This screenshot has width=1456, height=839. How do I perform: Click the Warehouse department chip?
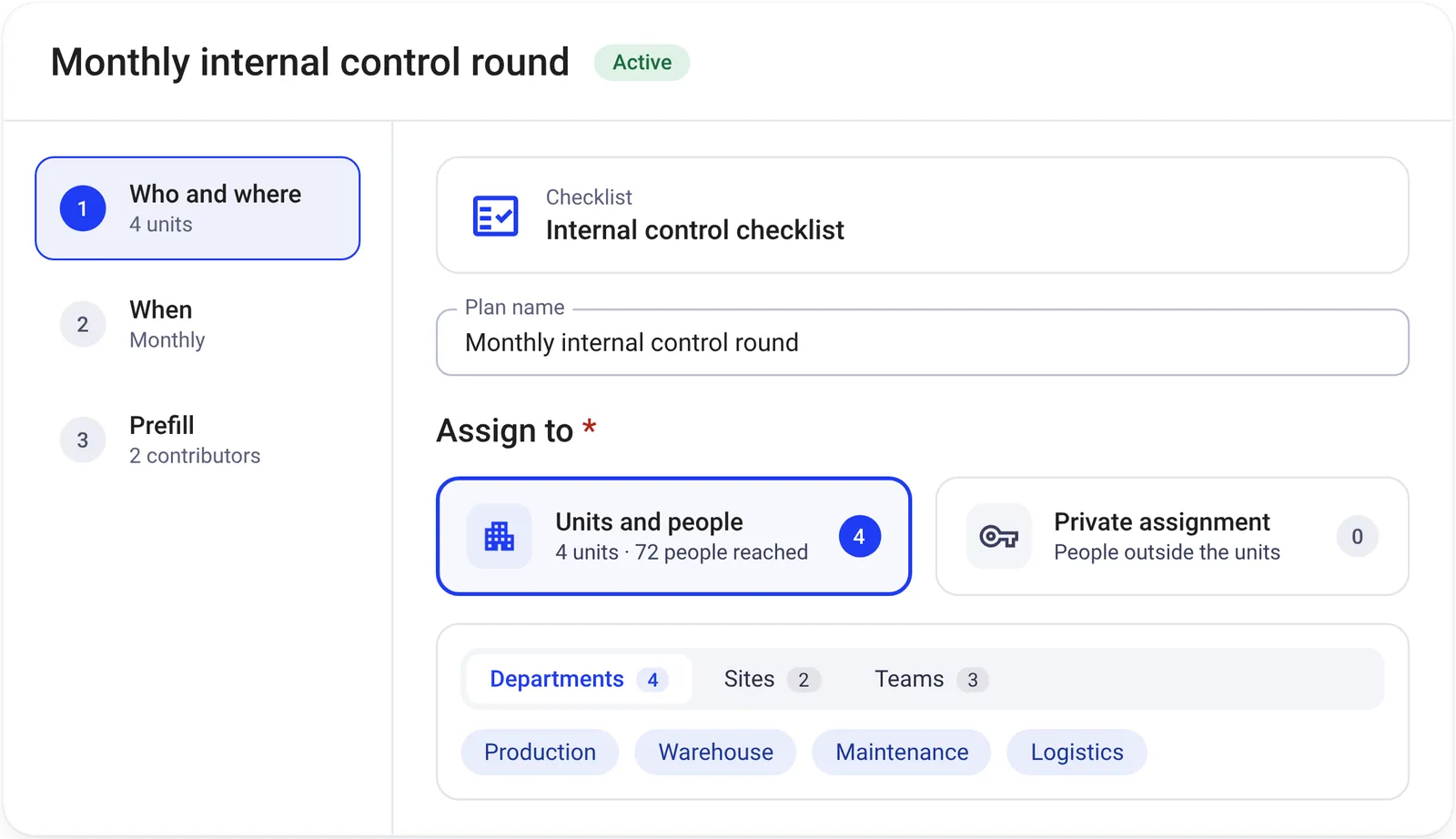[715, 752]
